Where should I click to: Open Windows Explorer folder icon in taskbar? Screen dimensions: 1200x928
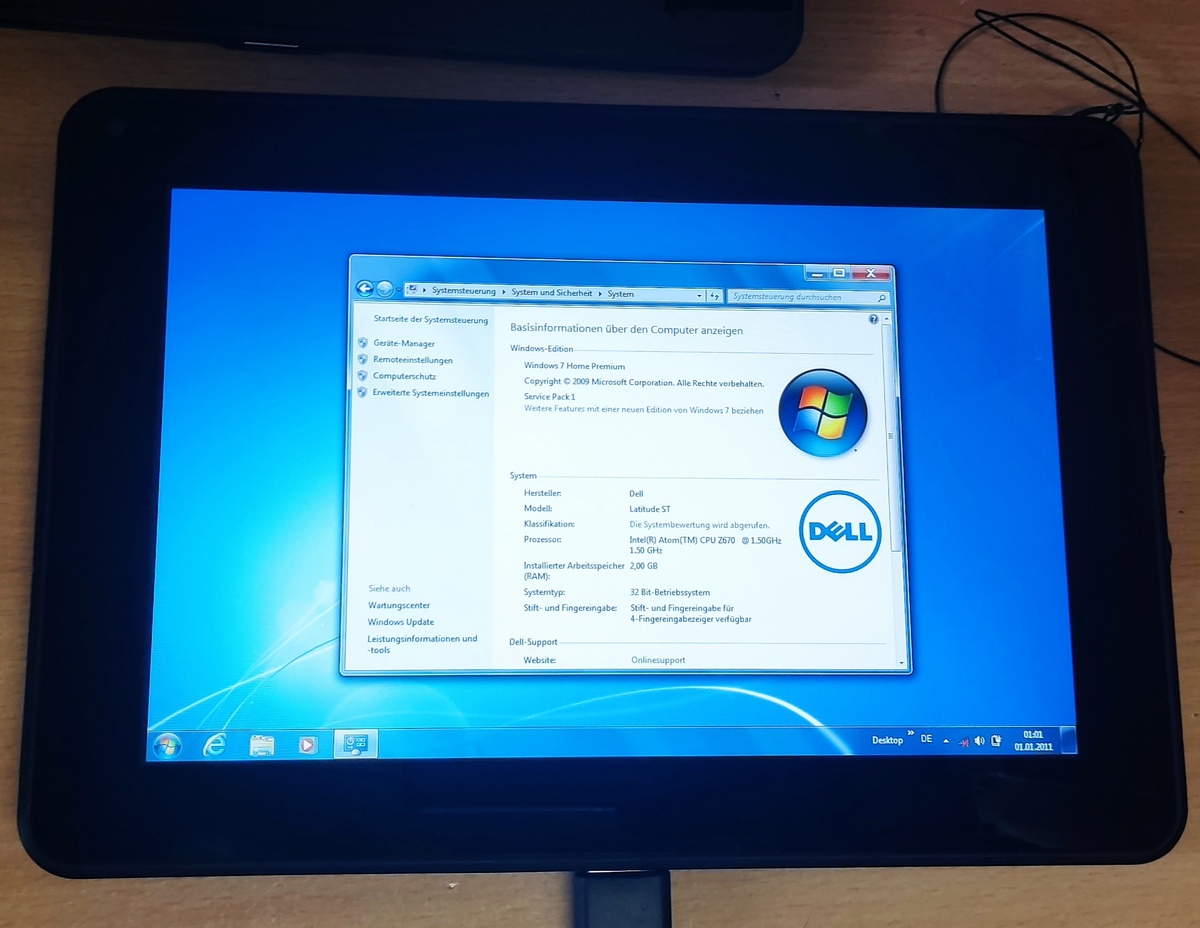262,745
